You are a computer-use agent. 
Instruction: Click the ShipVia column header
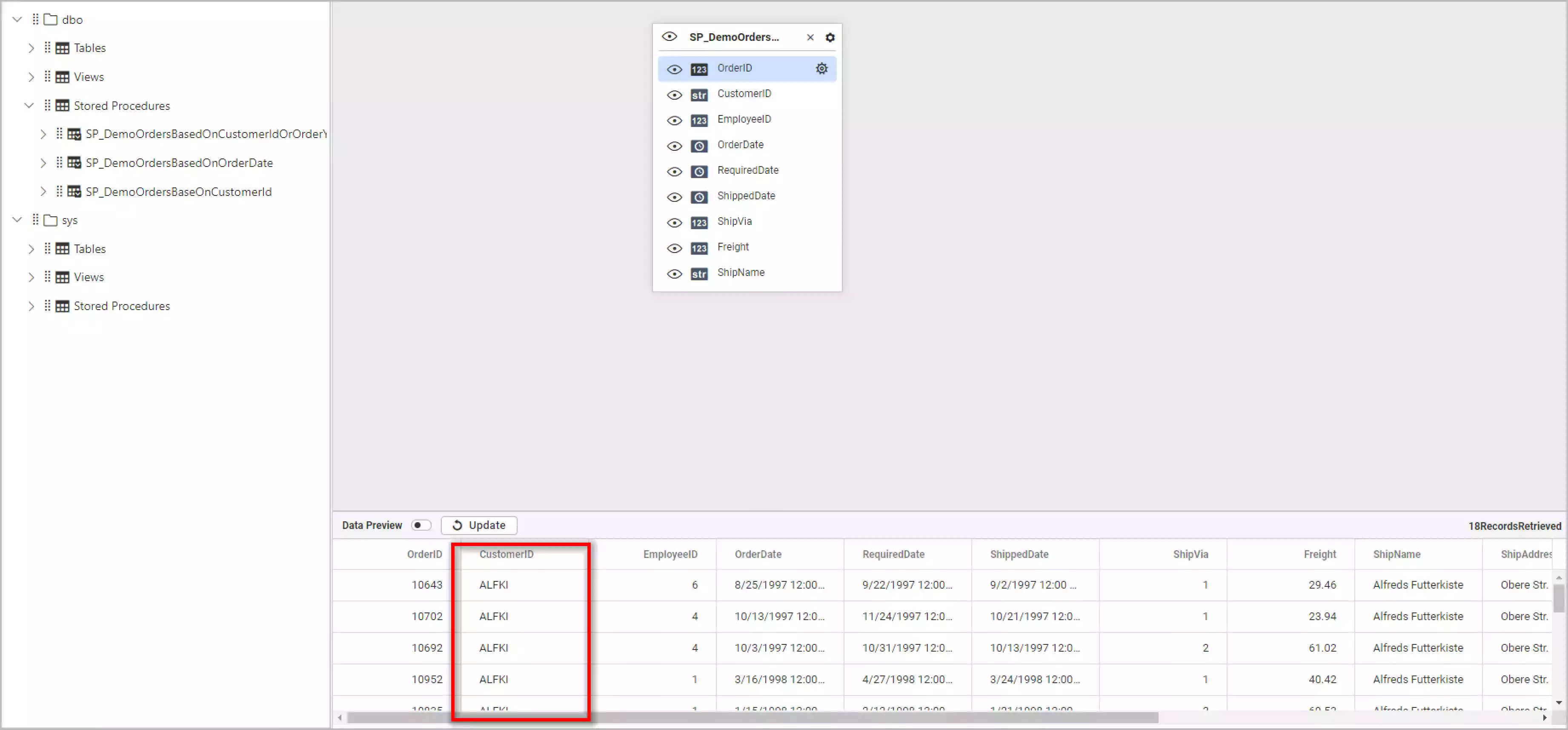coord(1190,555)
